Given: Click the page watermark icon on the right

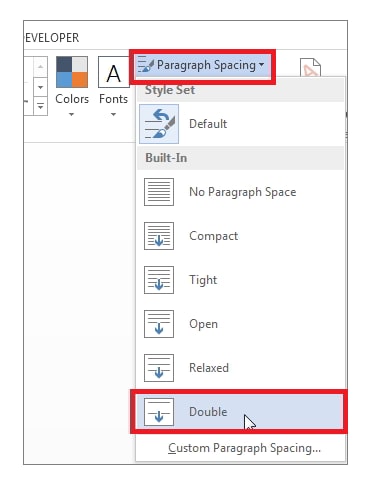Looking at the screenshot, I should tap(310, 68).
